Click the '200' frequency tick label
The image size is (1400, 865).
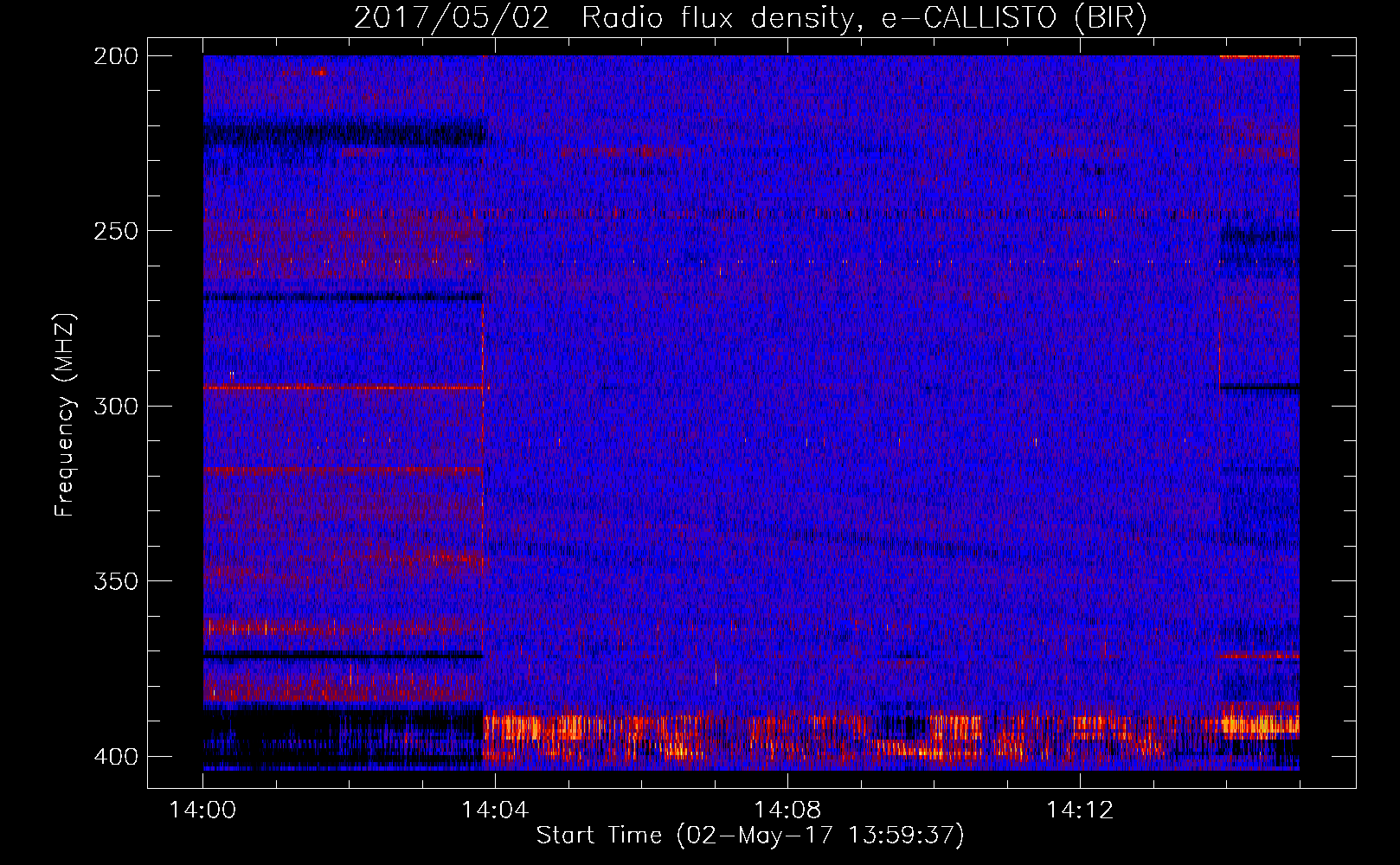point(115,55)
